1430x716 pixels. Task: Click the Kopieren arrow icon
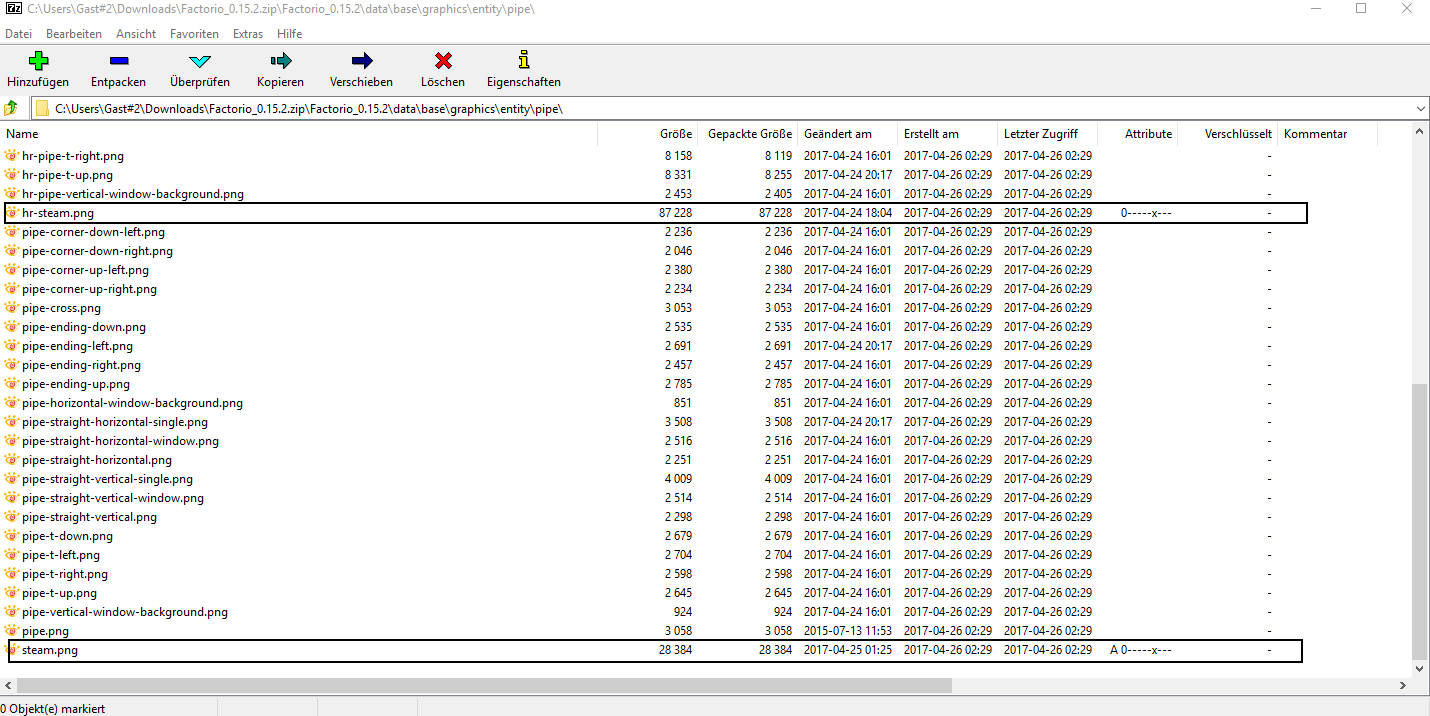tap(280, 61)
